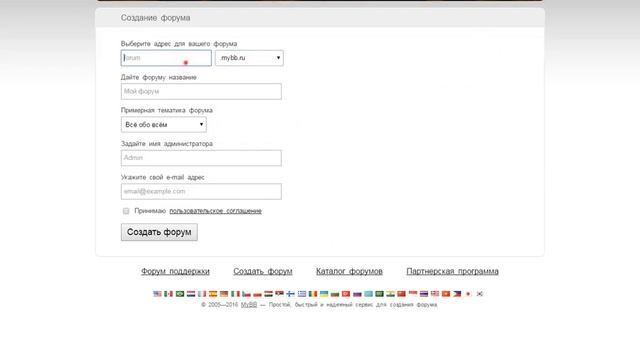This screenshot has width=640, height=360.
Task: Select the Philippines flag language
Action: pos(458,294)
